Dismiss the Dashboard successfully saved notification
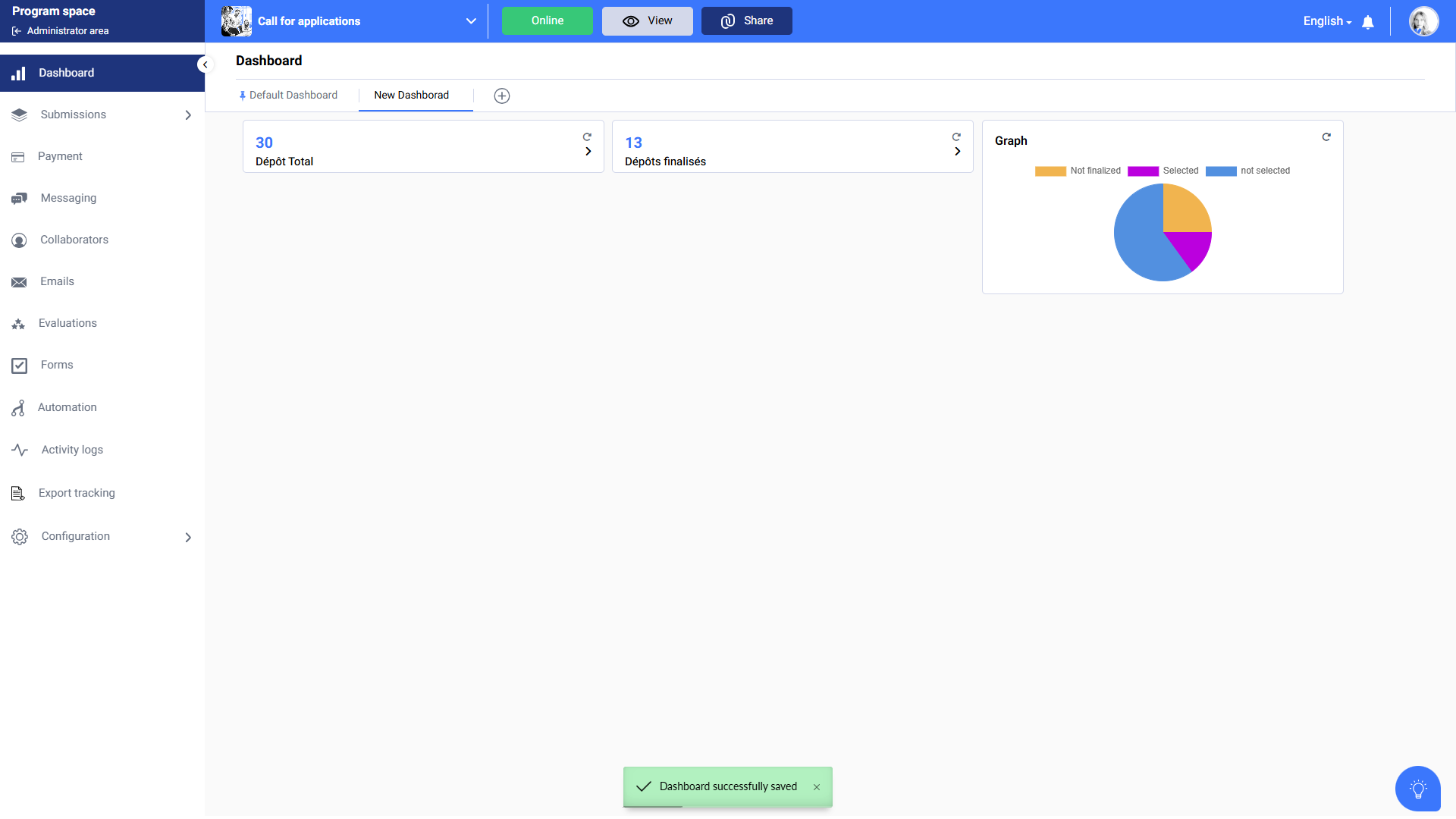Viewport: 1456px width, 819px height. (x=817, y=787)
